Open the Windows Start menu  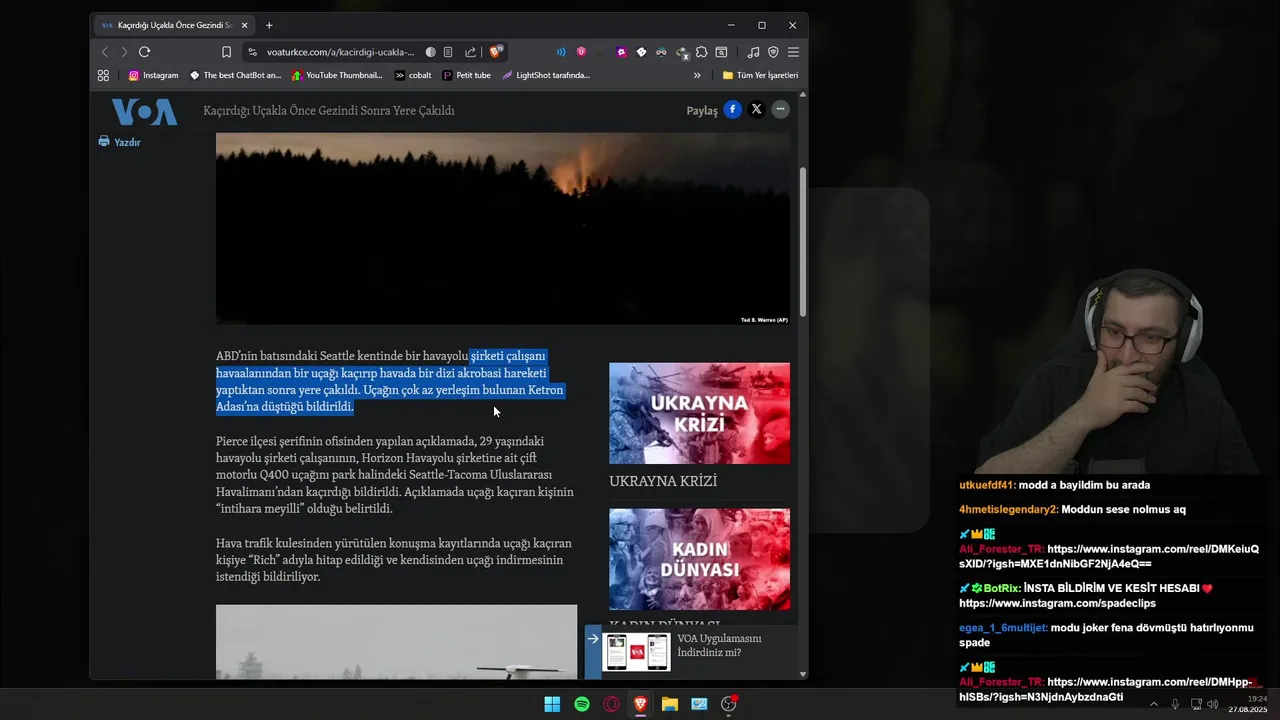[x=552, y=704]
